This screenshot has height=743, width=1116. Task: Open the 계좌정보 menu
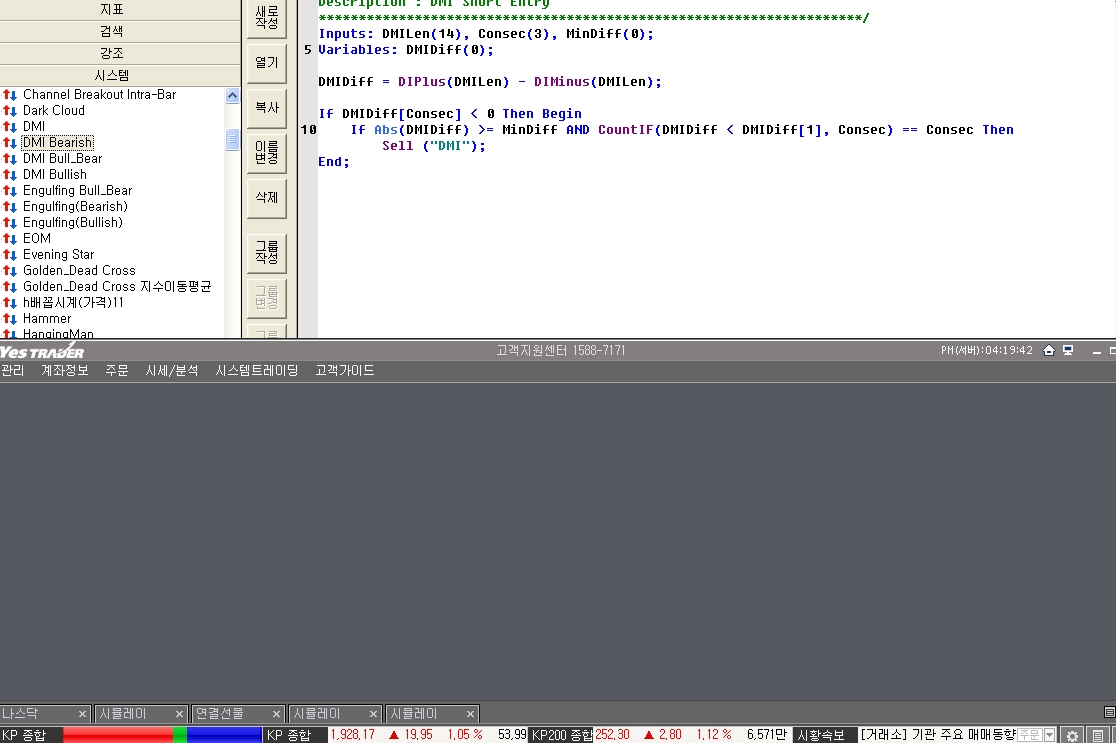coord(65,371)
